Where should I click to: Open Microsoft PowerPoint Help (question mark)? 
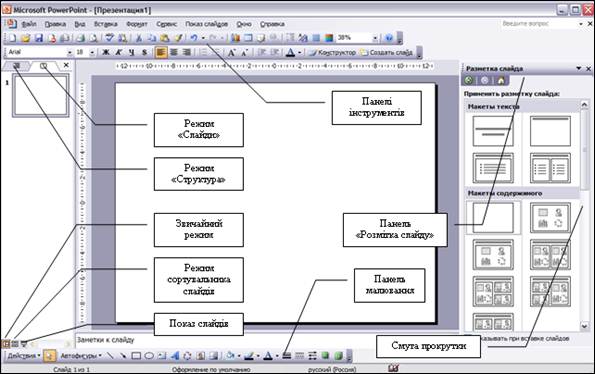click(x=389, y=38)
